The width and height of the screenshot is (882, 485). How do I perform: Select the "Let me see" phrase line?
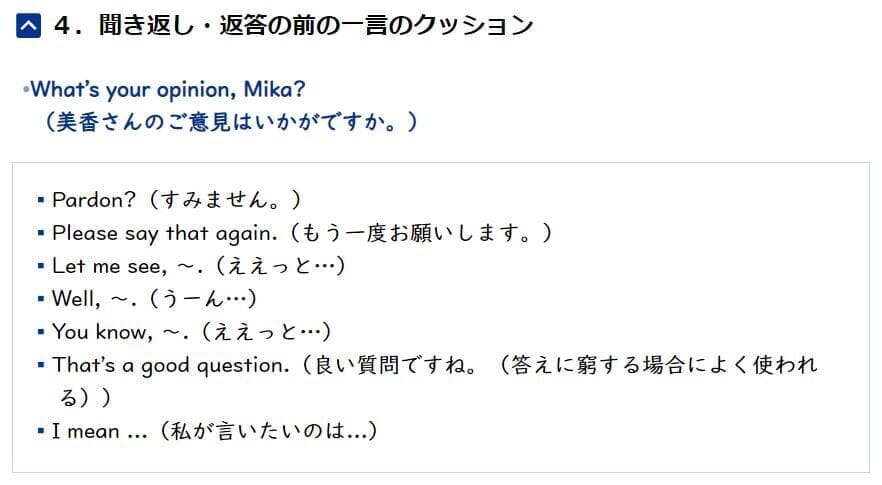pyautogui.click(x=199, y=266)
